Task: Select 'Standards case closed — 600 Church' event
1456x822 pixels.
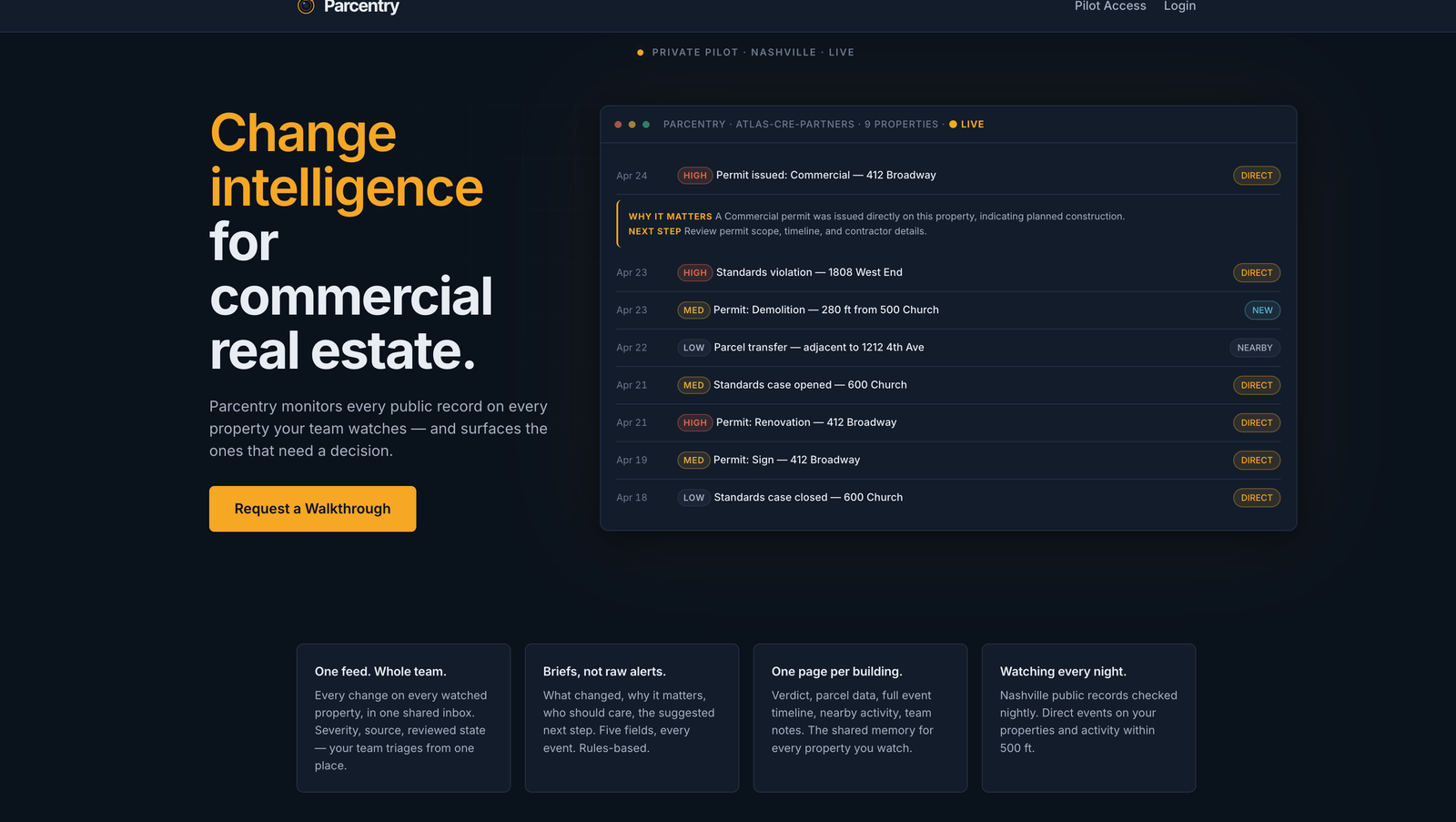Action: (x=808, y=497)
